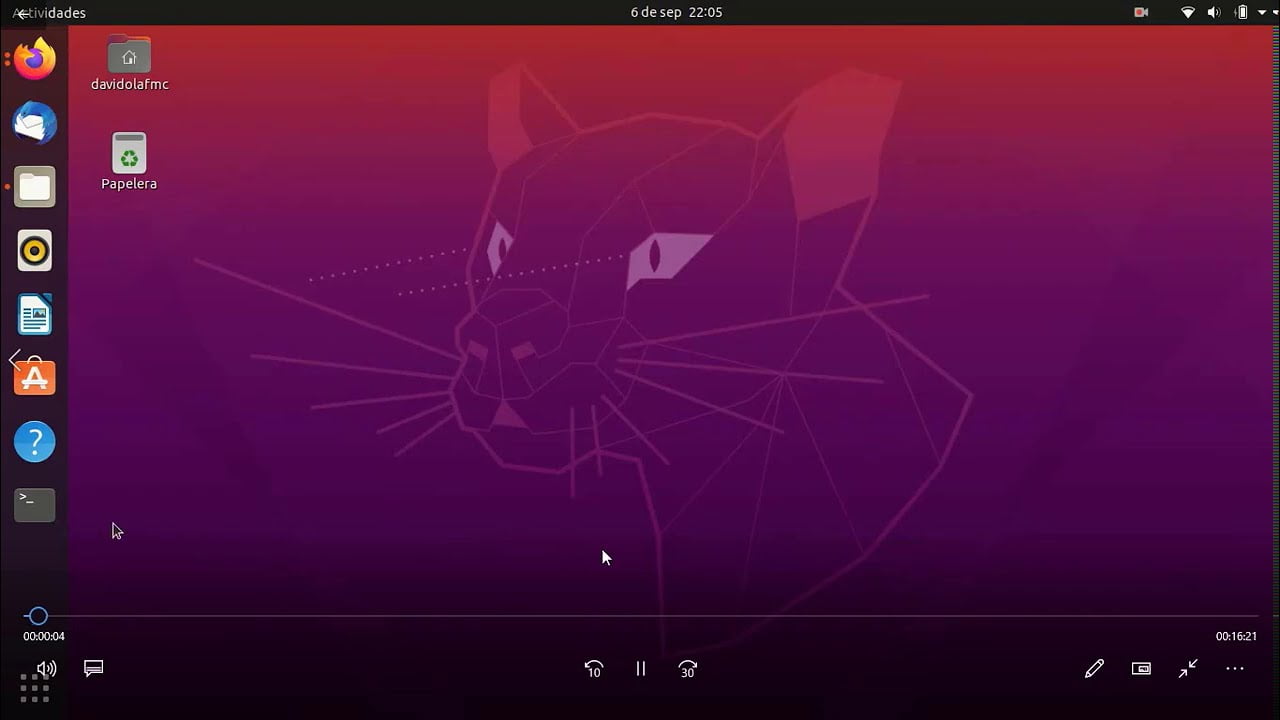Go back with the player's arrow
Screen dimensions: 1280x720
pyautogui.click(x=22, y=14)
